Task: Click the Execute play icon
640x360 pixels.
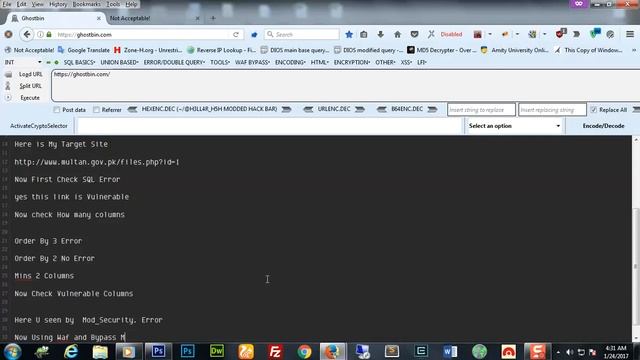Action: point(8,98)
